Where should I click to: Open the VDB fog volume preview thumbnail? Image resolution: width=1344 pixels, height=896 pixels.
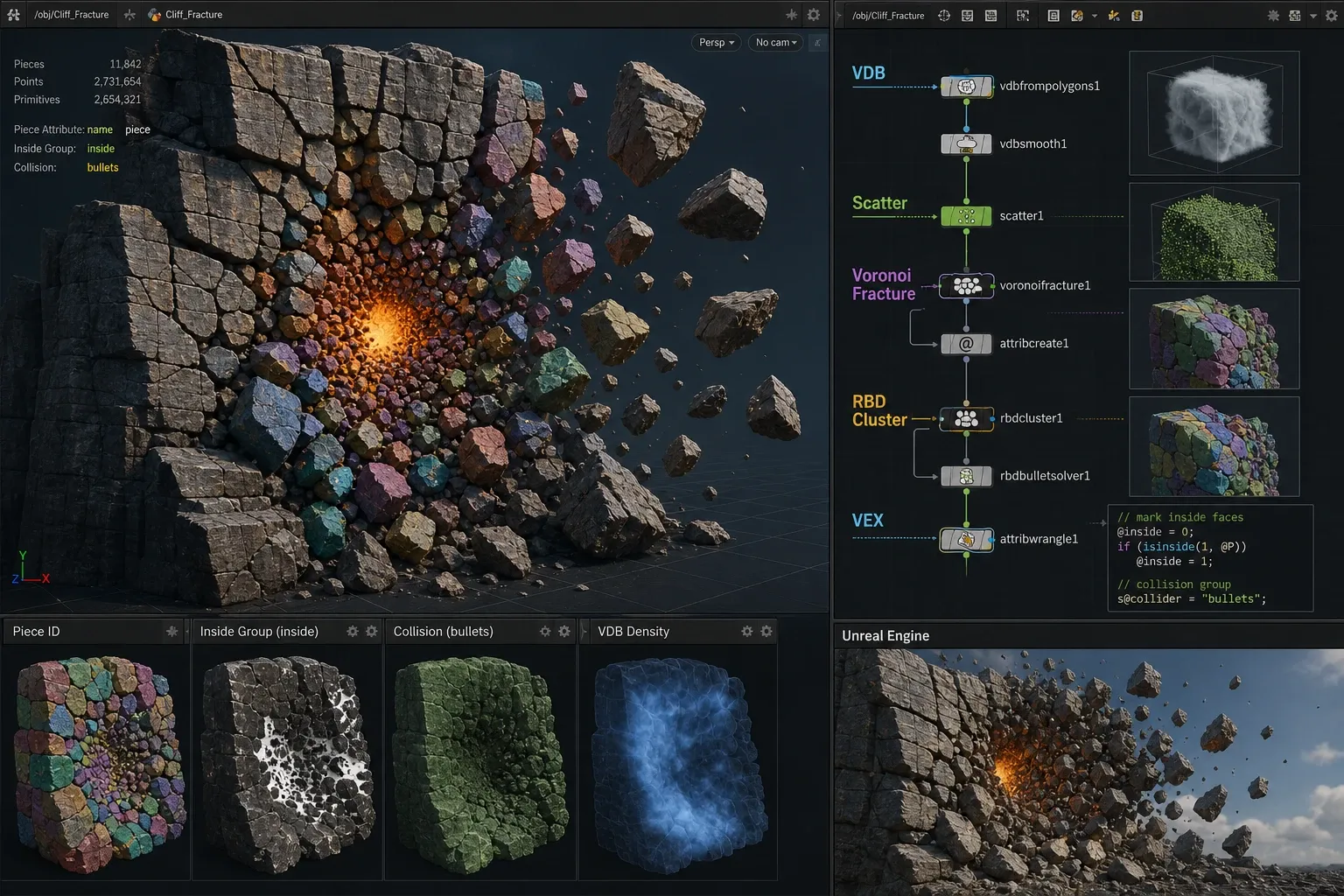[1214, 113]
